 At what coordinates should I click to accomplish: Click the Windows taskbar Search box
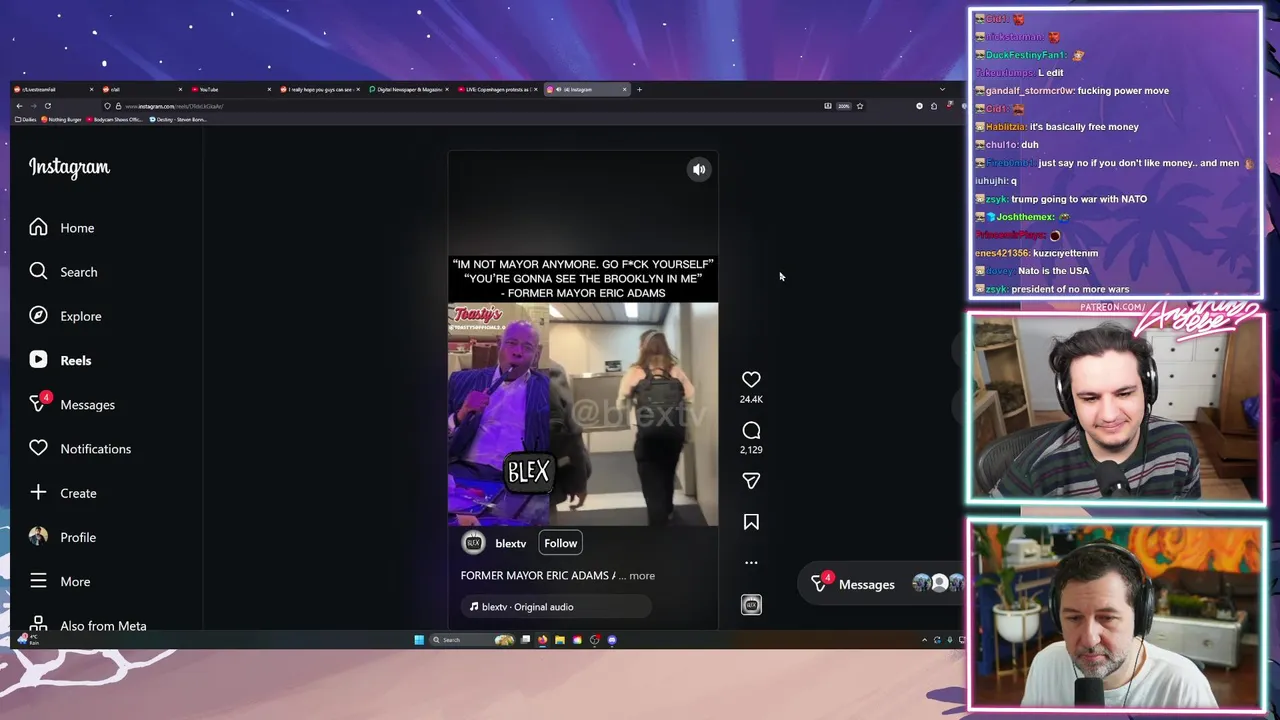(x=471, y=640)
